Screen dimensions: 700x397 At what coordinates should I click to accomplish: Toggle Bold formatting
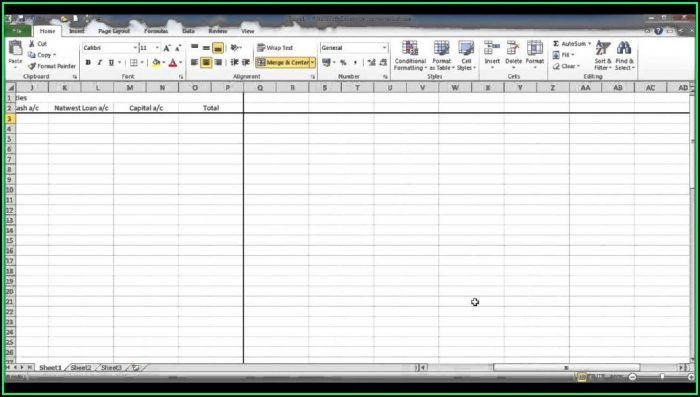click(88, 63)
